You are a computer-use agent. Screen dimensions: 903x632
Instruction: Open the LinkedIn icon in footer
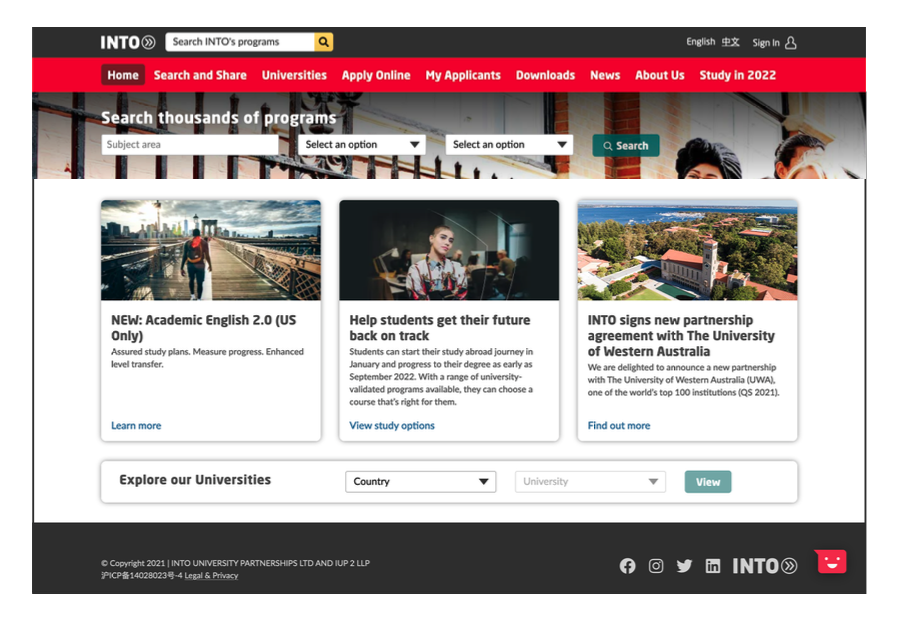(x=713, y=566)
